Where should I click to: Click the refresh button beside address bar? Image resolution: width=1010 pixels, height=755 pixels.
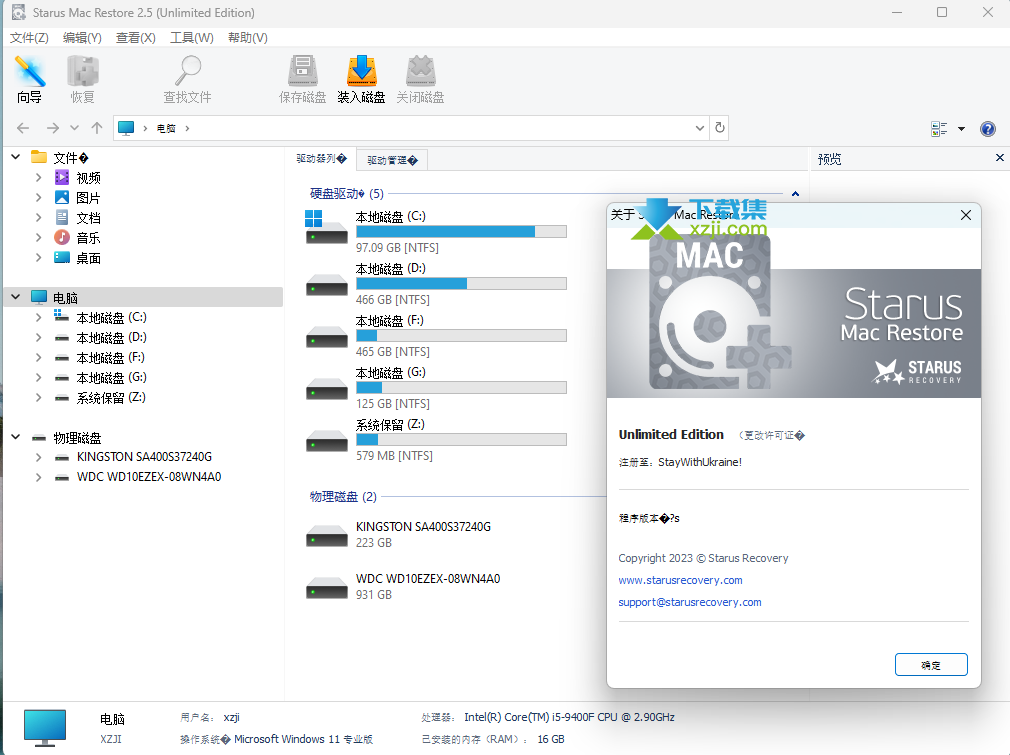click(x=719, y=128)
